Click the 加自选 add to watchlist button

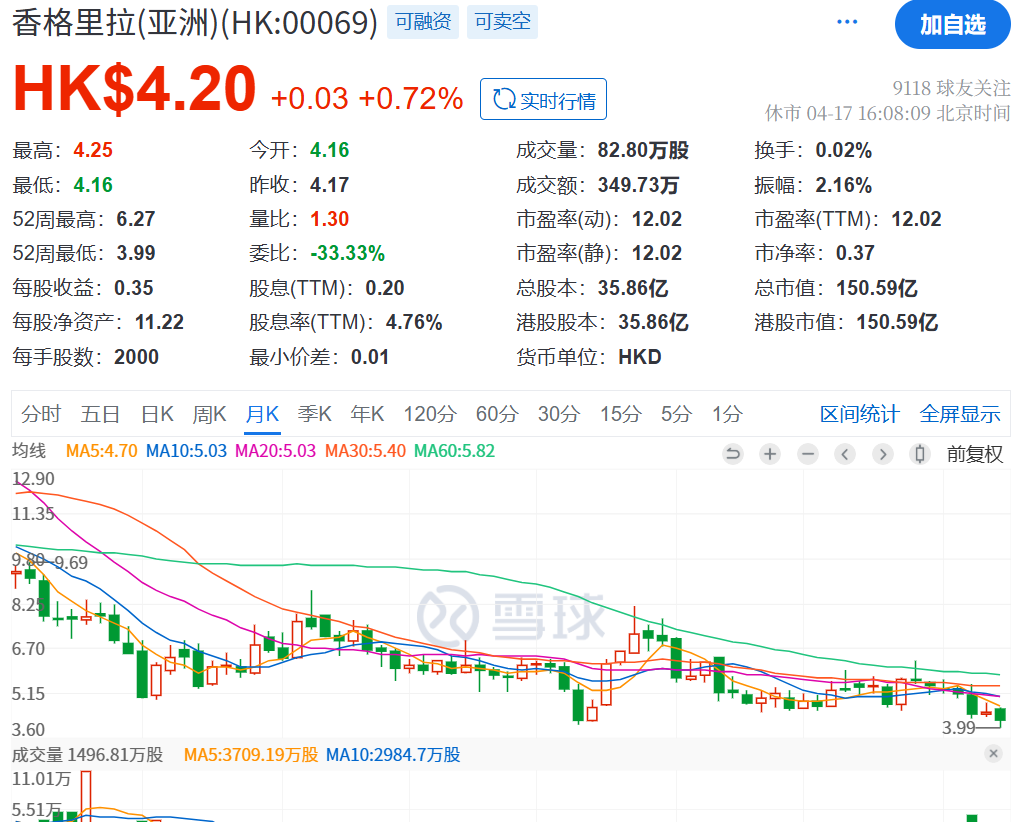pyautogui.click(x=952, y=25)
